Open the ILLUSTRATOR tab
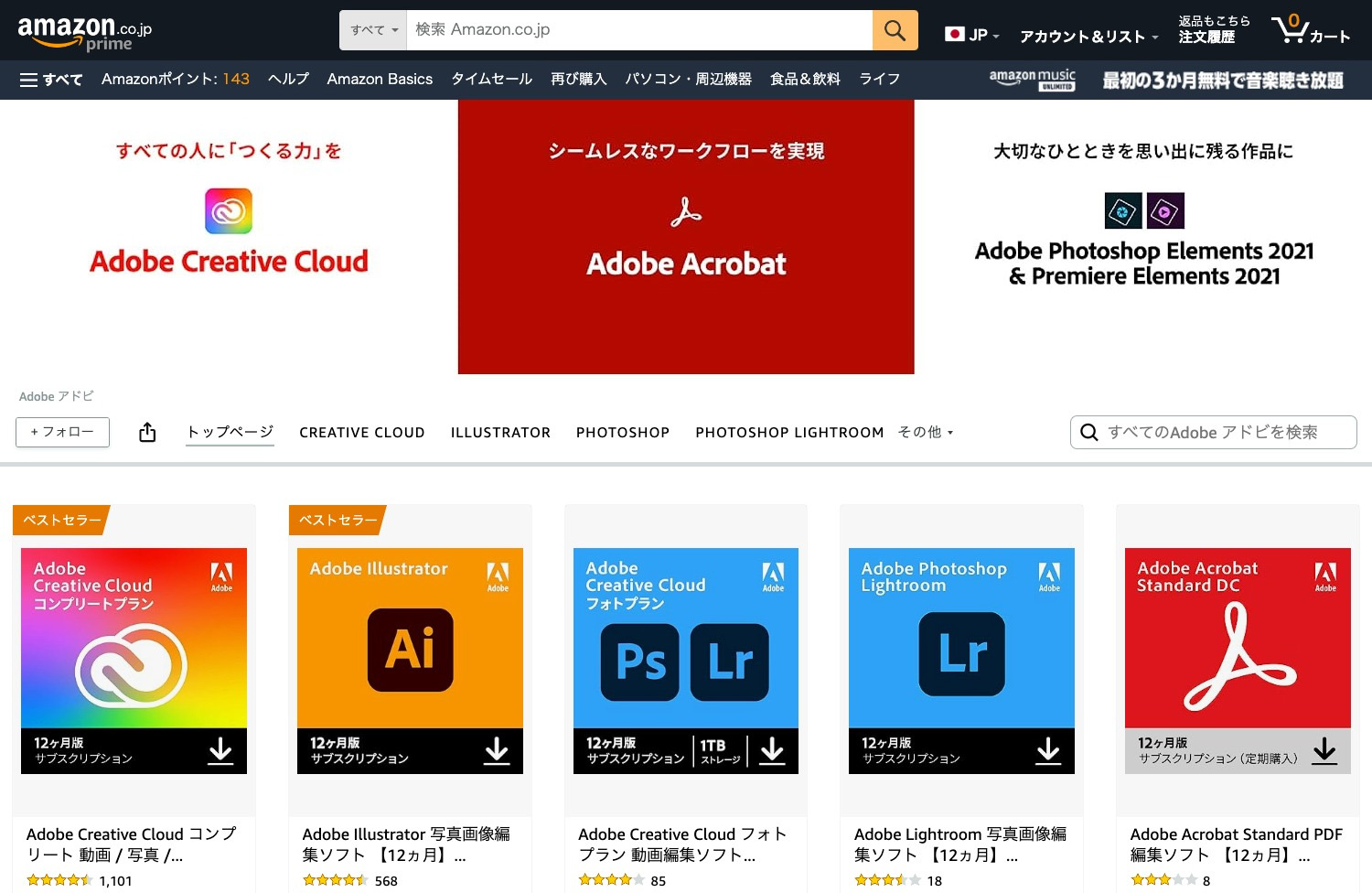Viewport: 1372px width, 893px height. point(500,432)
